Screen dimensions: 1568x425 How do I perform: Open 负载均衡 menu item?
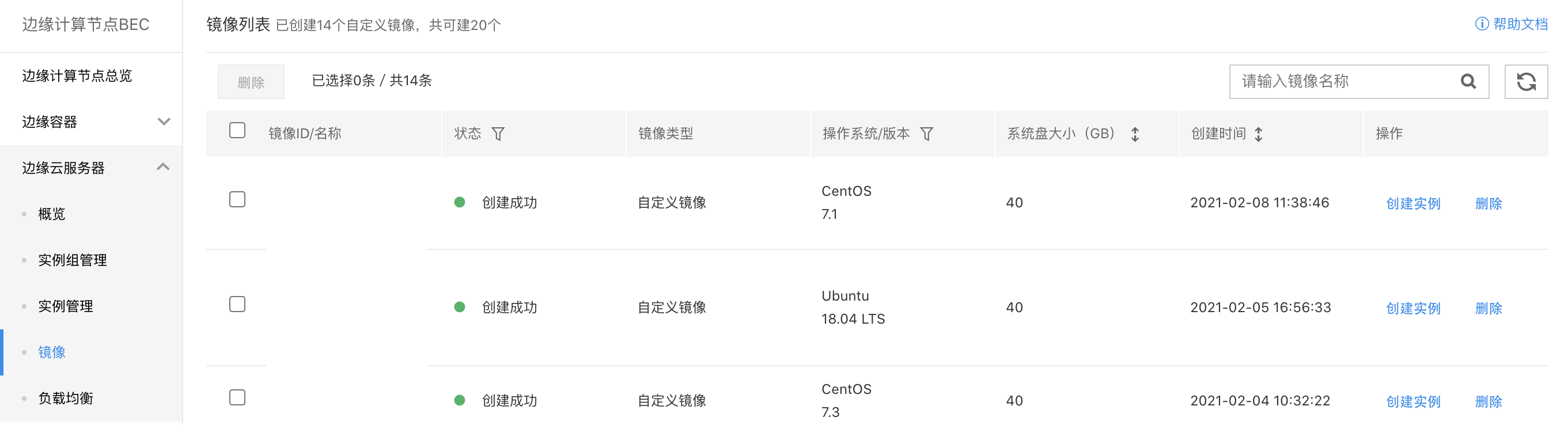(x=66, y=397)
